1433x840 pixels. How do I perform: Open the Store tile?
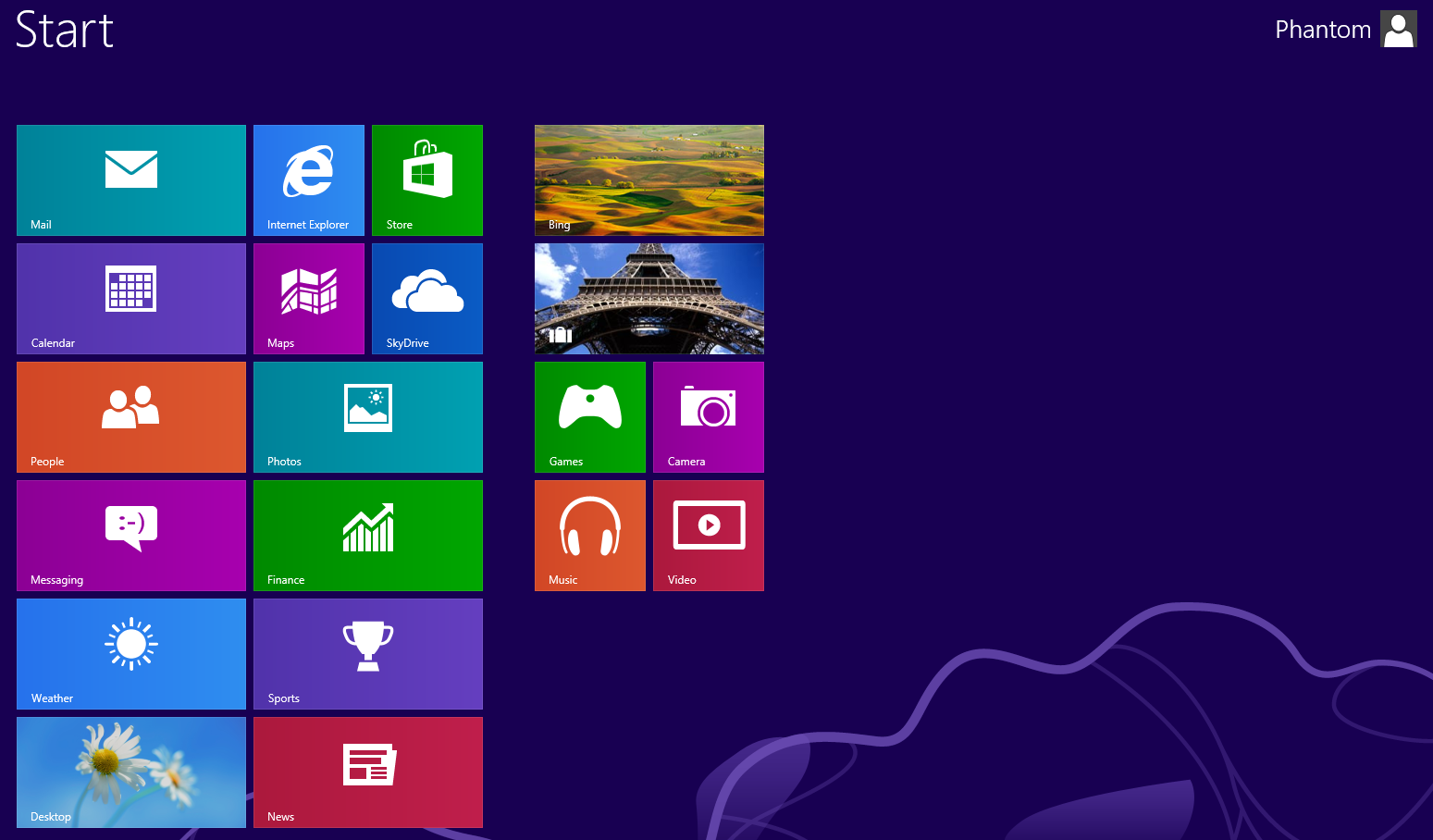click(427, 180)
